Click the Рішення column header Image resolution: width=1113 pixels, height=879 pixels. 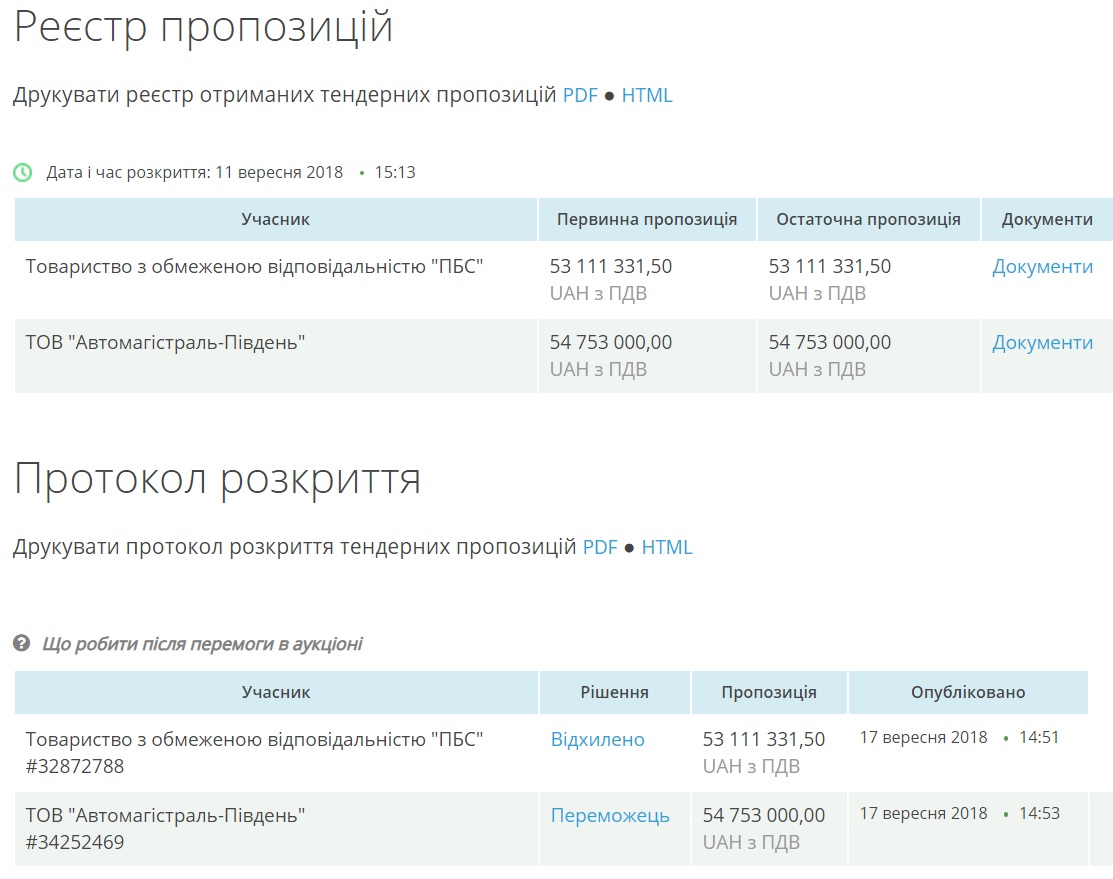tap(614, 692)
